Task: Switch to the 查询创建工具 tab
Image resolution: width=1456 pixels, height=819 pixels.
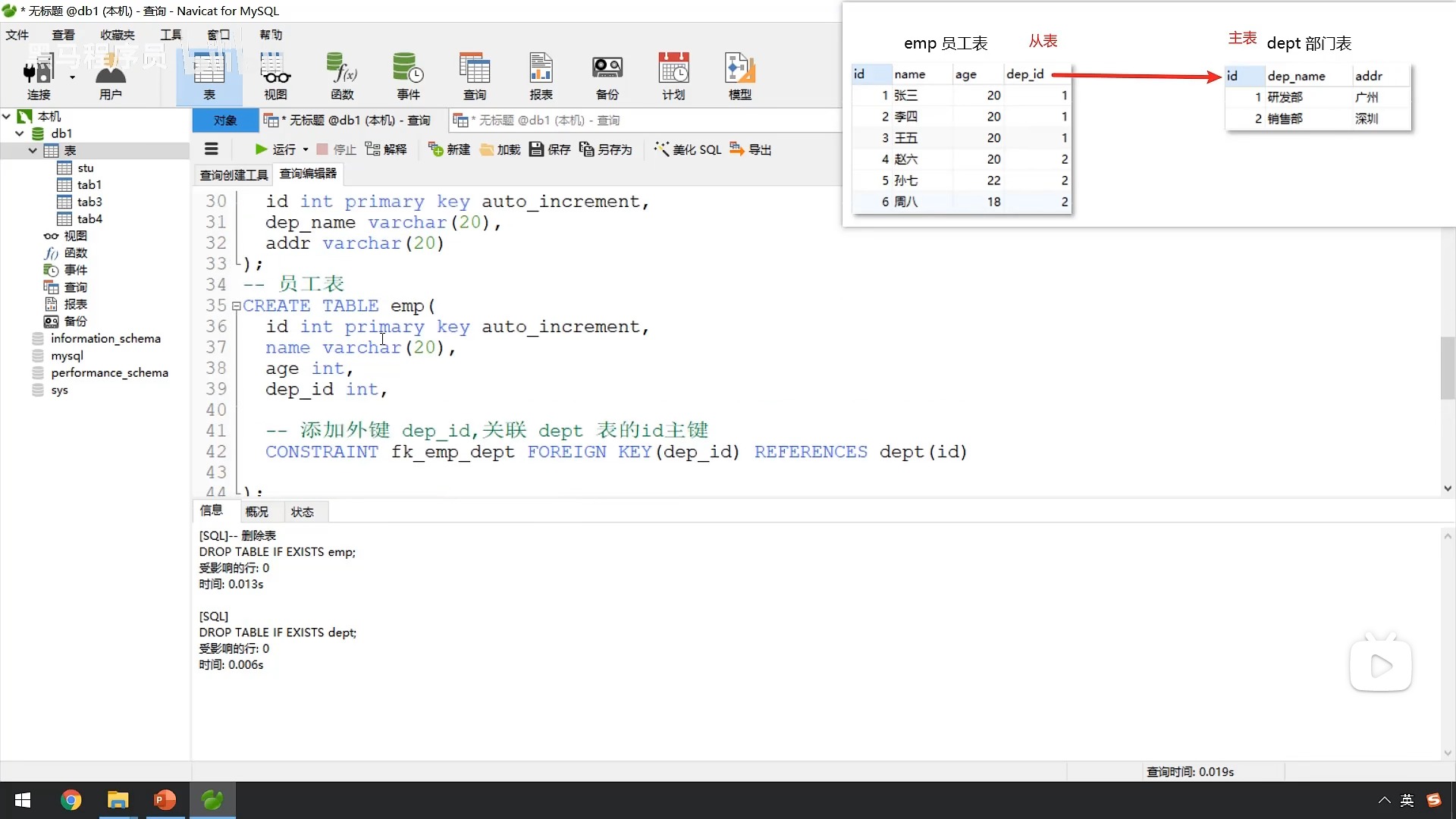Action: coord(234,175)
